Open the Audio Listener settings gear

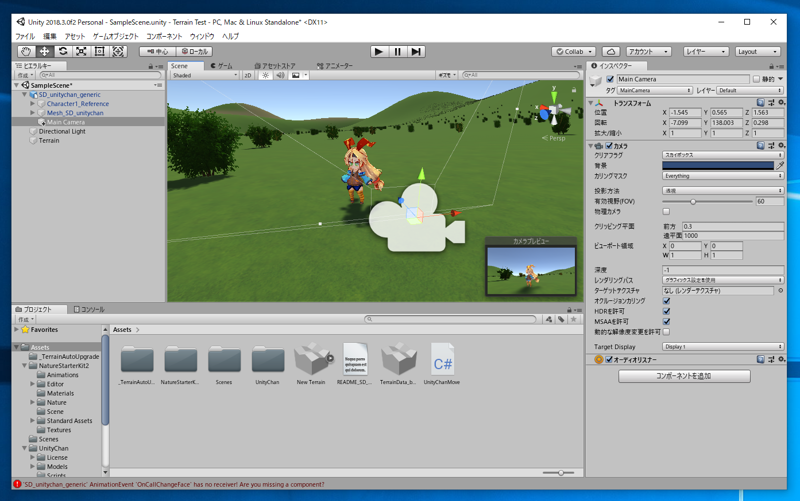781,359
